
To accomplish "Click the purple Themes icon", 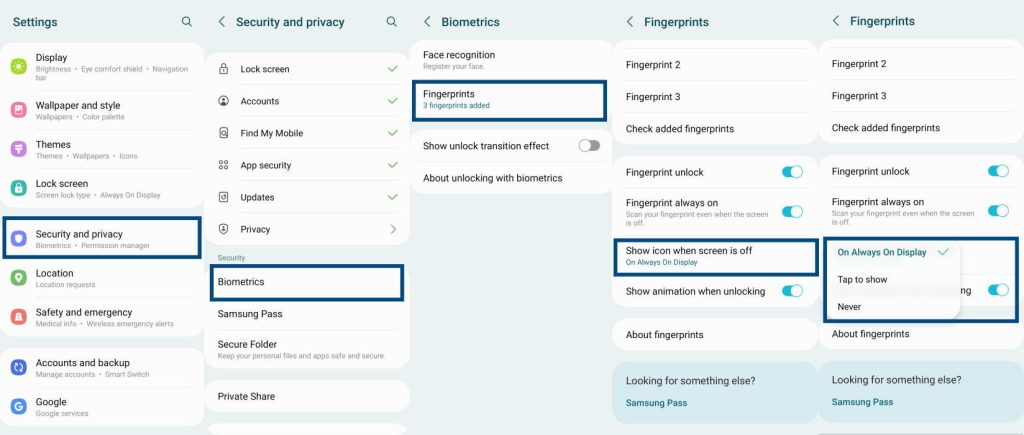I will (x=19, y=149).
